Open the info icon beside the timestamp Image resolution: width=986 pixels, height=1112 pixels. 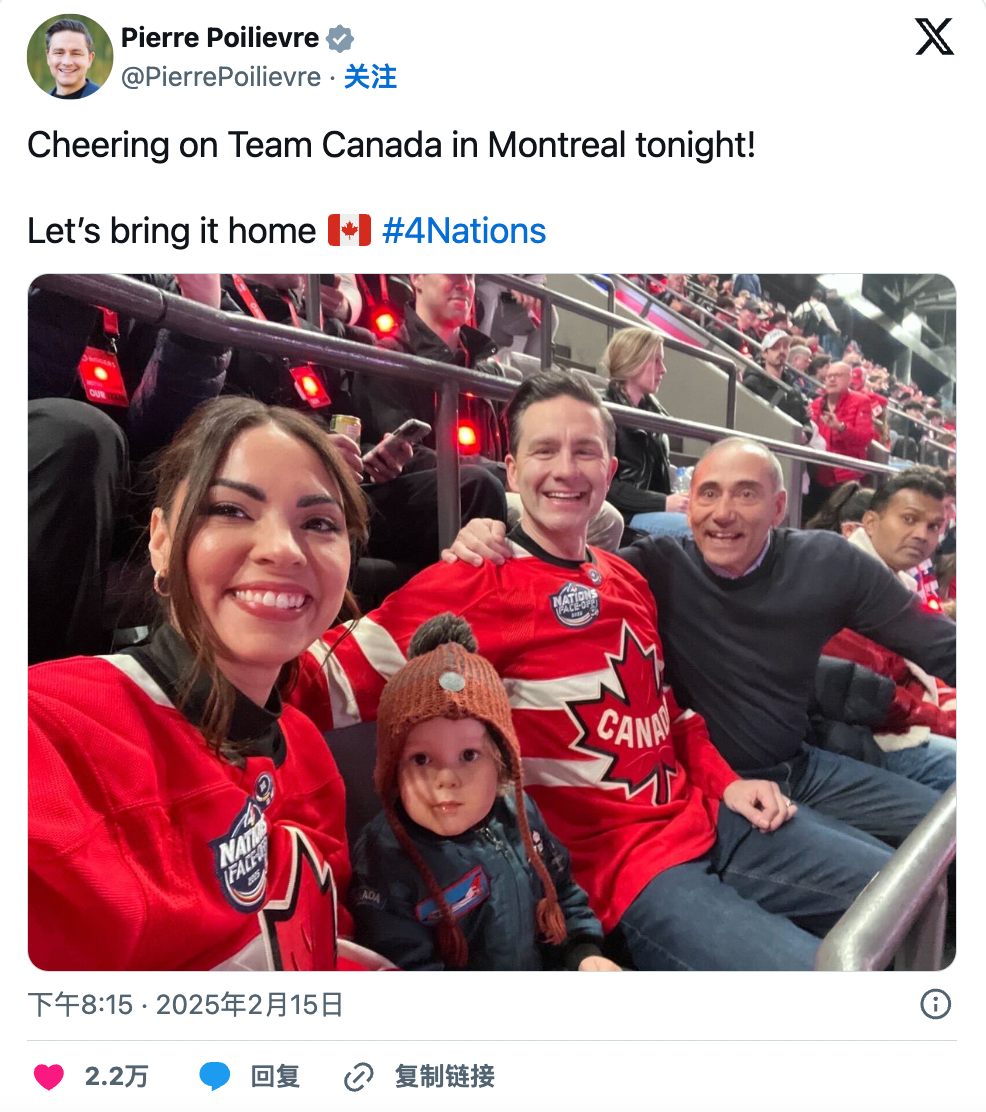935,1004
